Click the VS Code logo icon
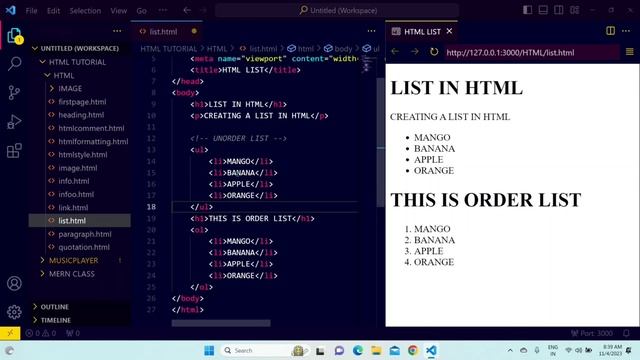 (11, 10)
